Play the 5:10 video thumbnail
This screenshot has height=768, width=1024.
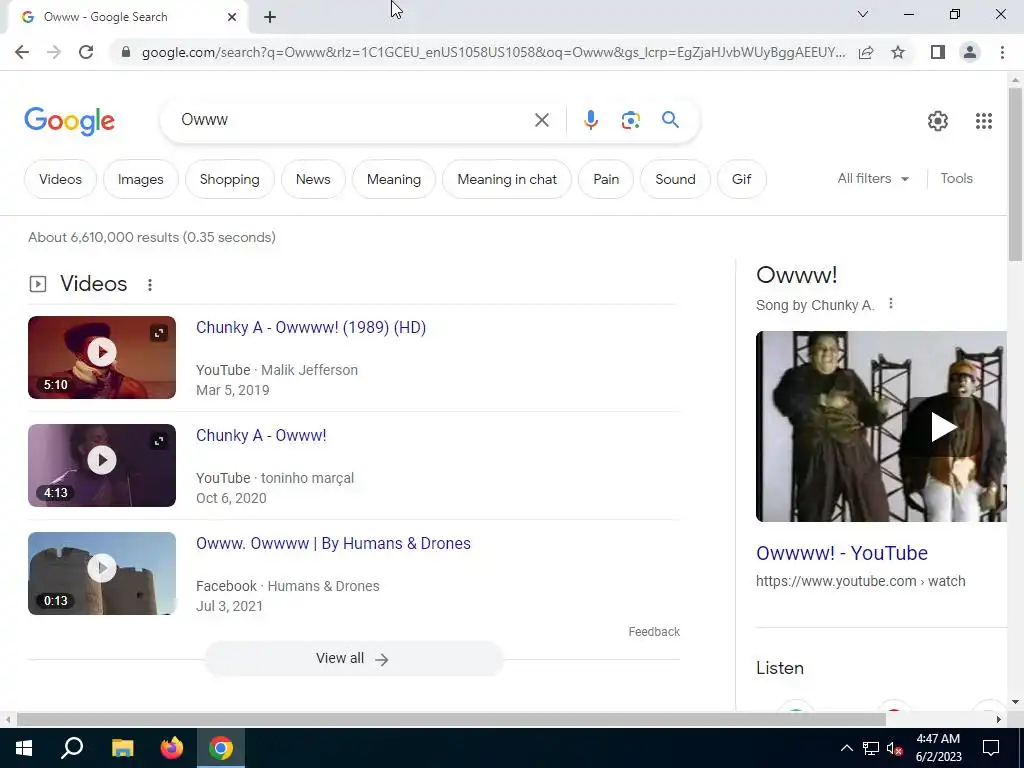point(102,357)
